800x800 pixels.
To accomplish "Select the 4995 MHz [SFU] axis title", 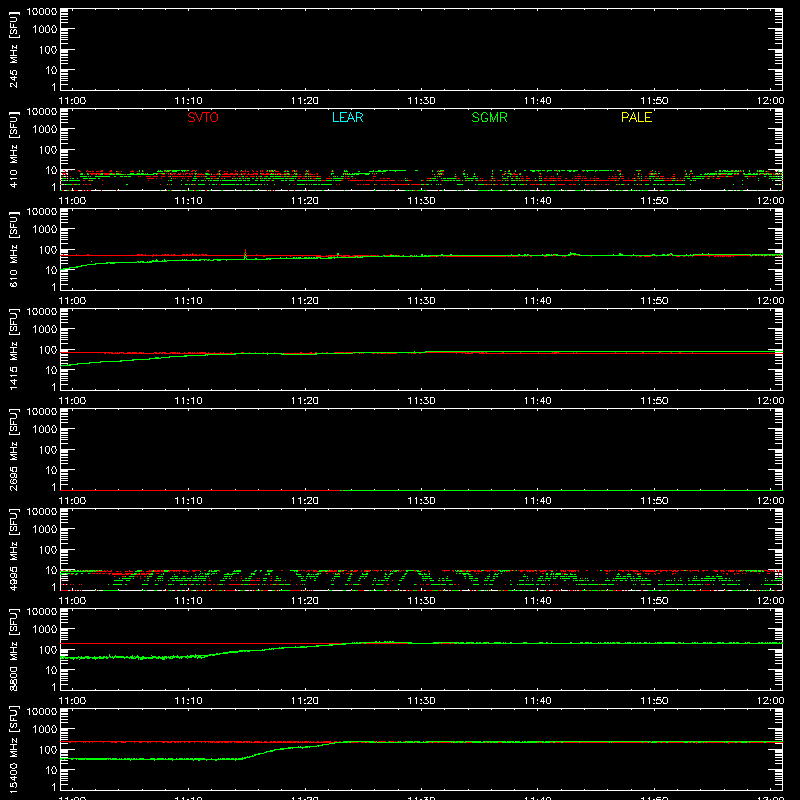I will tap(13, 549).
